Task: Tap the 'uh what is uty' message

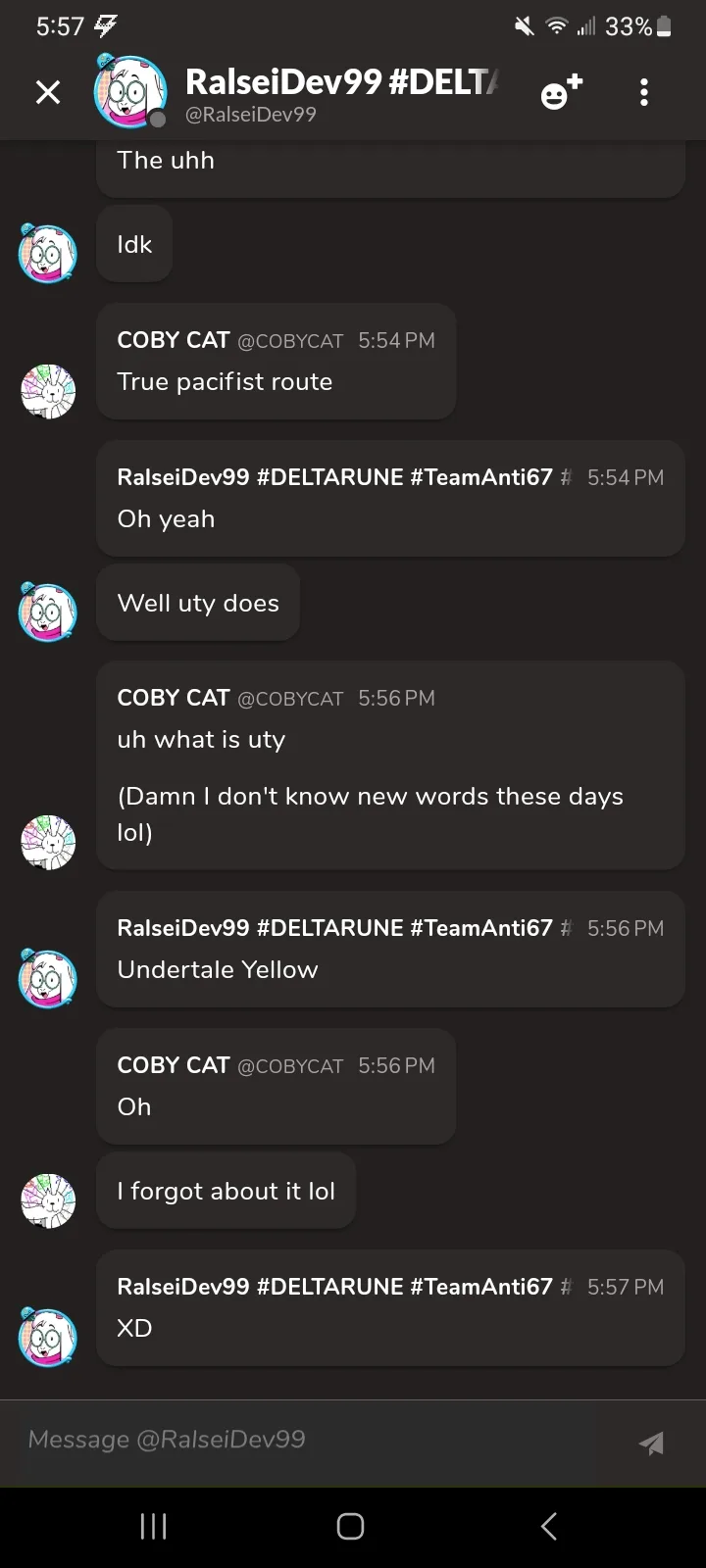Action: [201, 740]
